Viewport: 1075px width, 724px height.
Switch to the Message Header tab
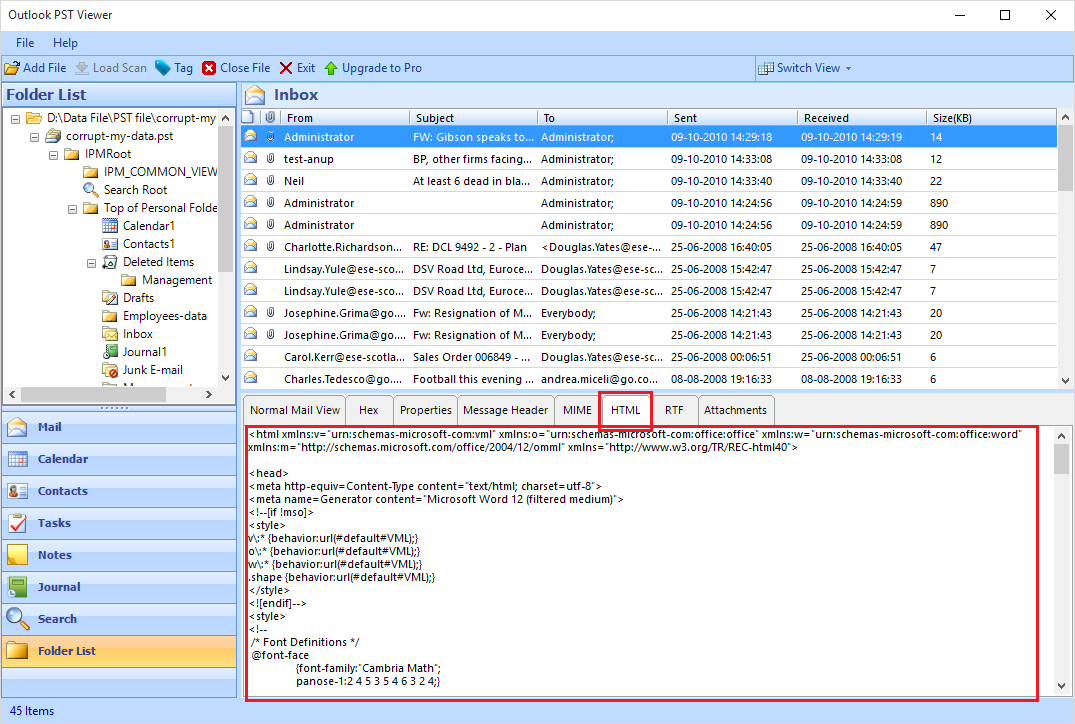point(505,410)
